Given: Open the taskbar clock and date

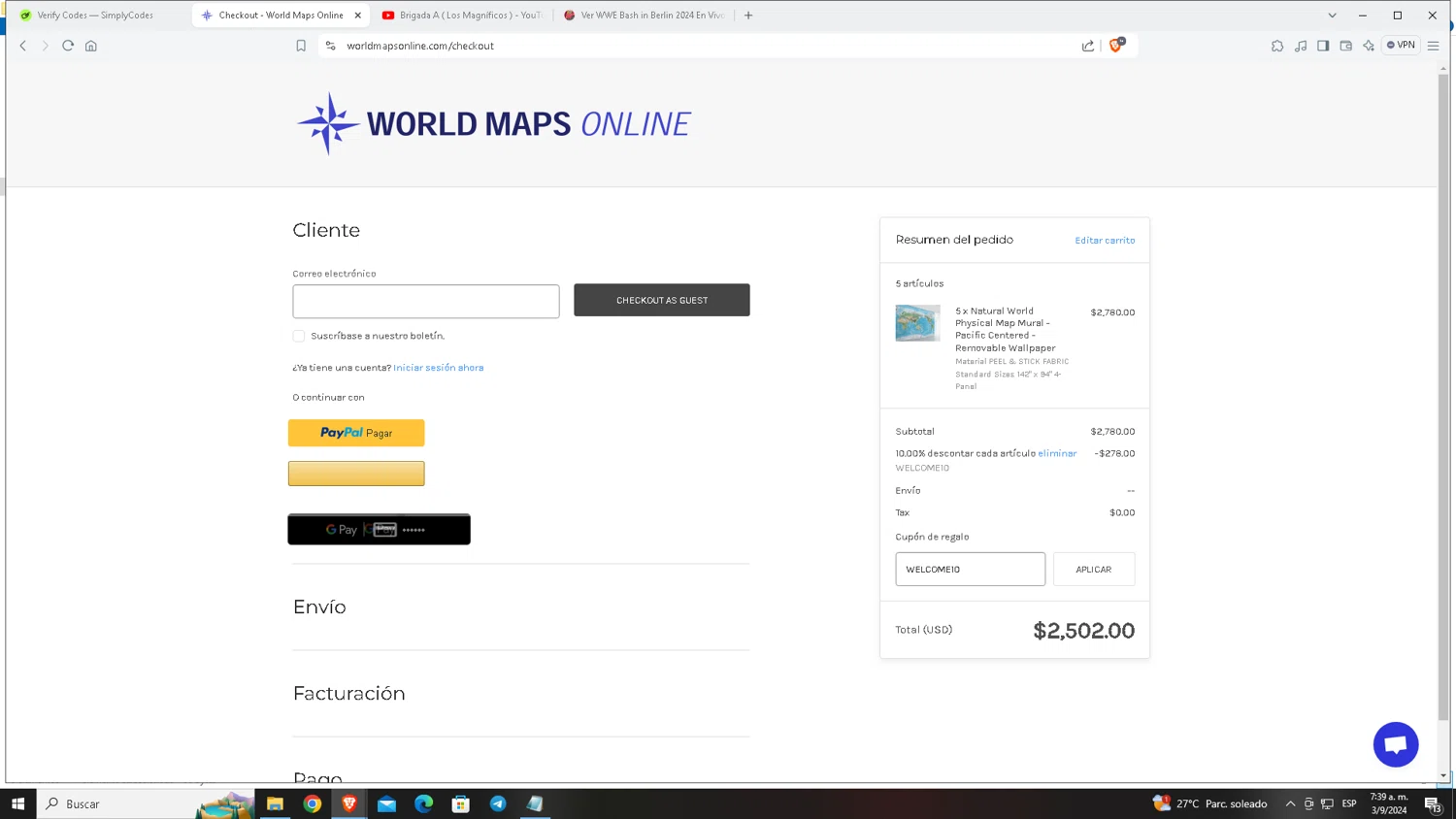Looking at the screenshot, I should 1389,803.
